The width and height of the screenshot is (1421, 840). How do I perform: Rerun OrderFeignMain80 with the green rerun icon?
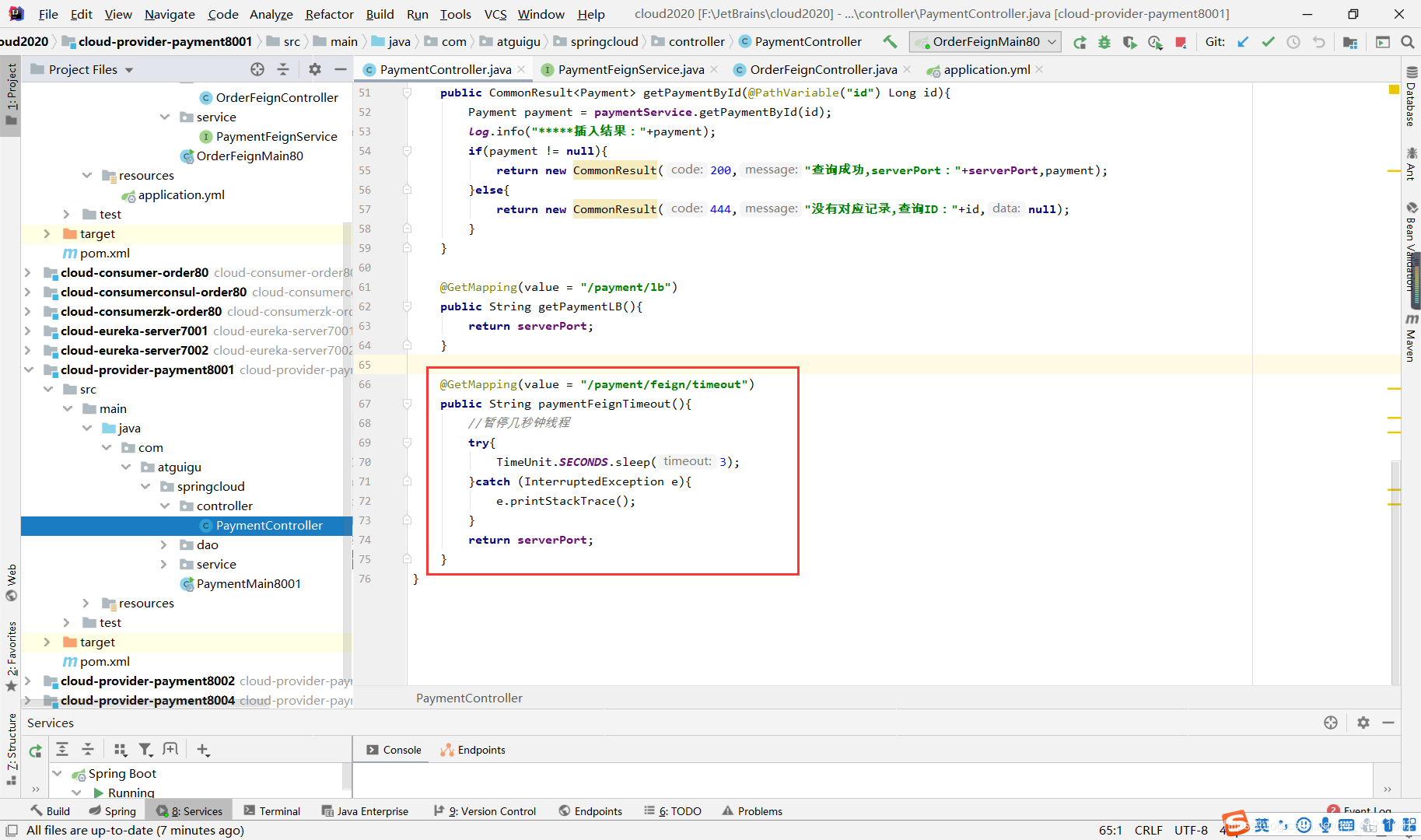[x=1080, y=42]
